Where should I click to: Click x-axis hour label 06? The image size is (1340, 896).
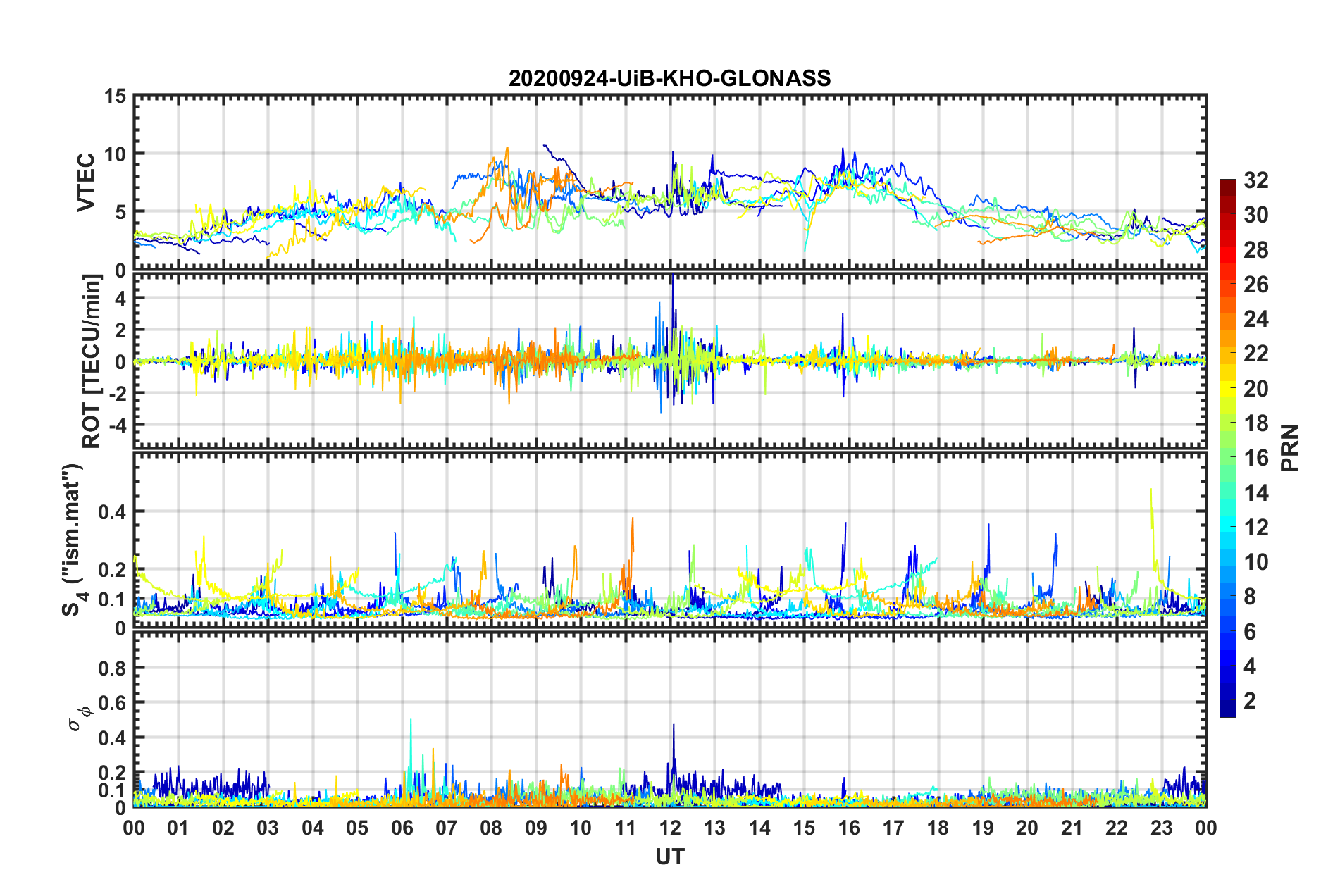pyautogui.click(x=402, y=828)
